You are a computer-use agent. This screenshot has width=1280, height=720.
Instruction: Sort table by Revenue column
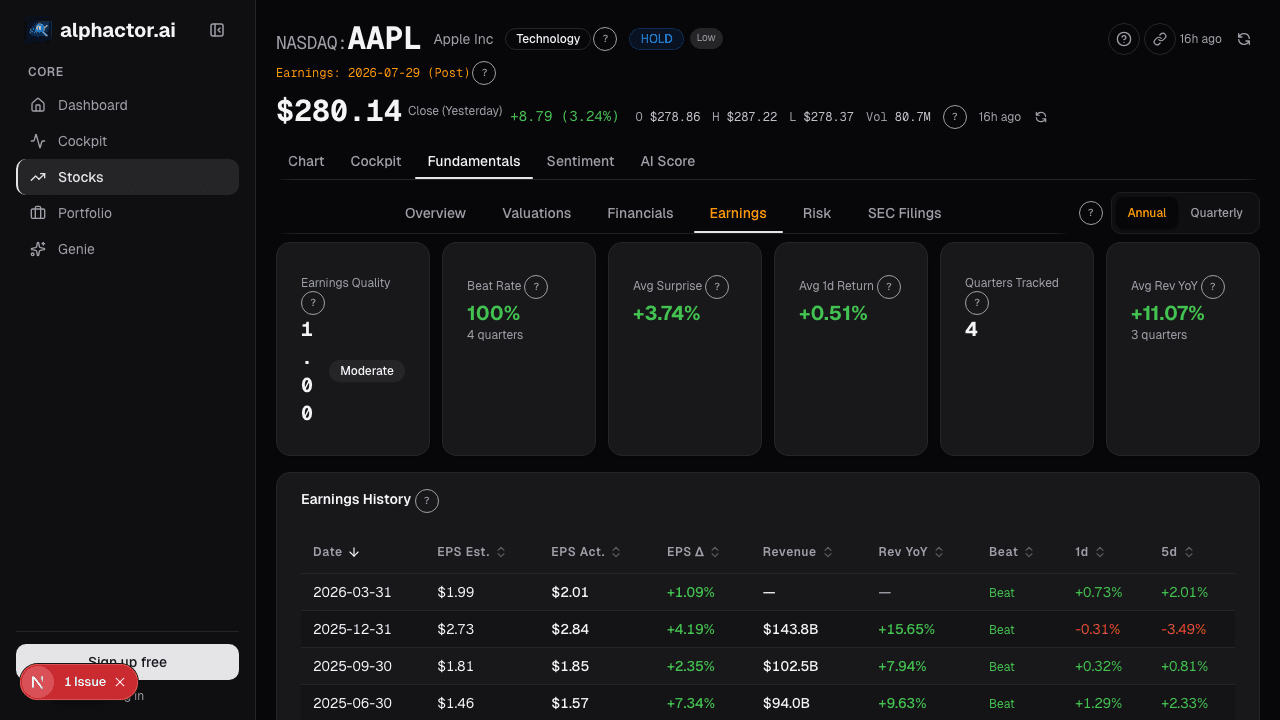(796, 552)
